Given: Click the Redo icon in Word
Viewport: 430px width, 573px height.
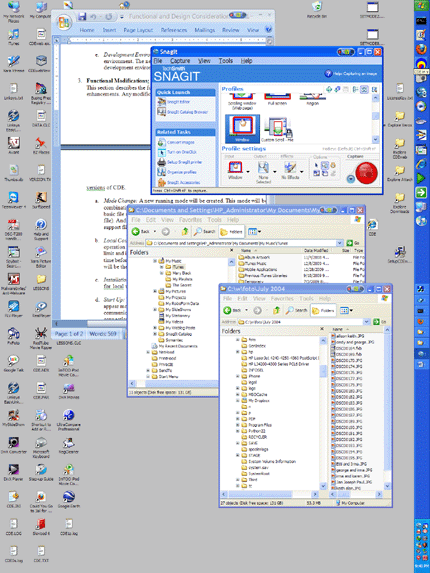Looking at the screenshot, I should point(109,17).
